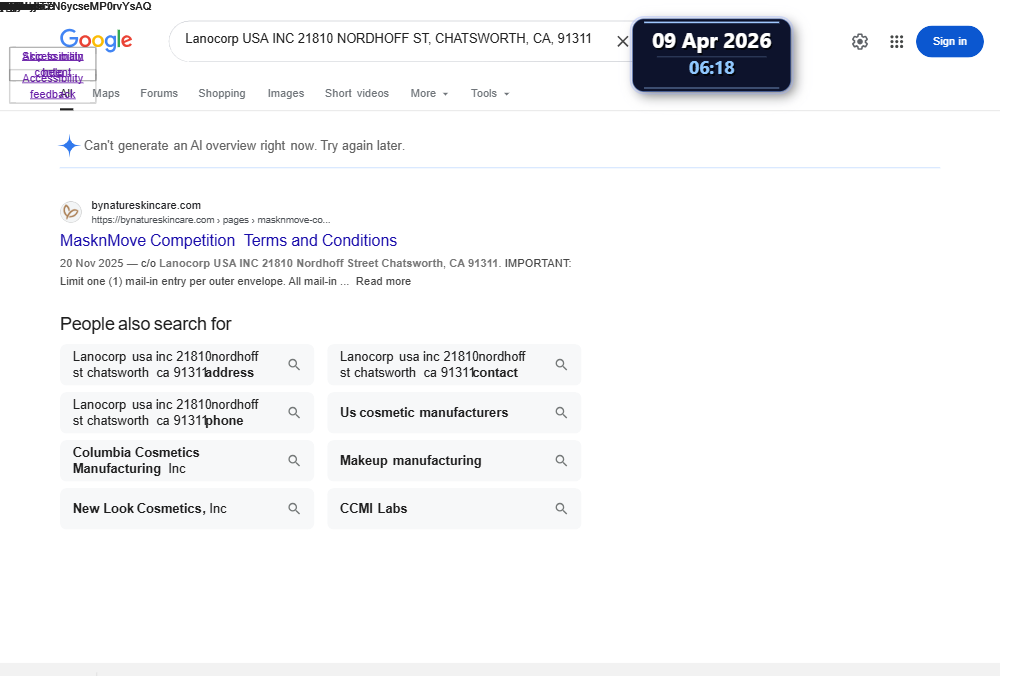The width and height of the screenshot is (1012, 676).
Task: Click search icon beside 'CCMI Labs'
Action: click(x=562, y=509)
